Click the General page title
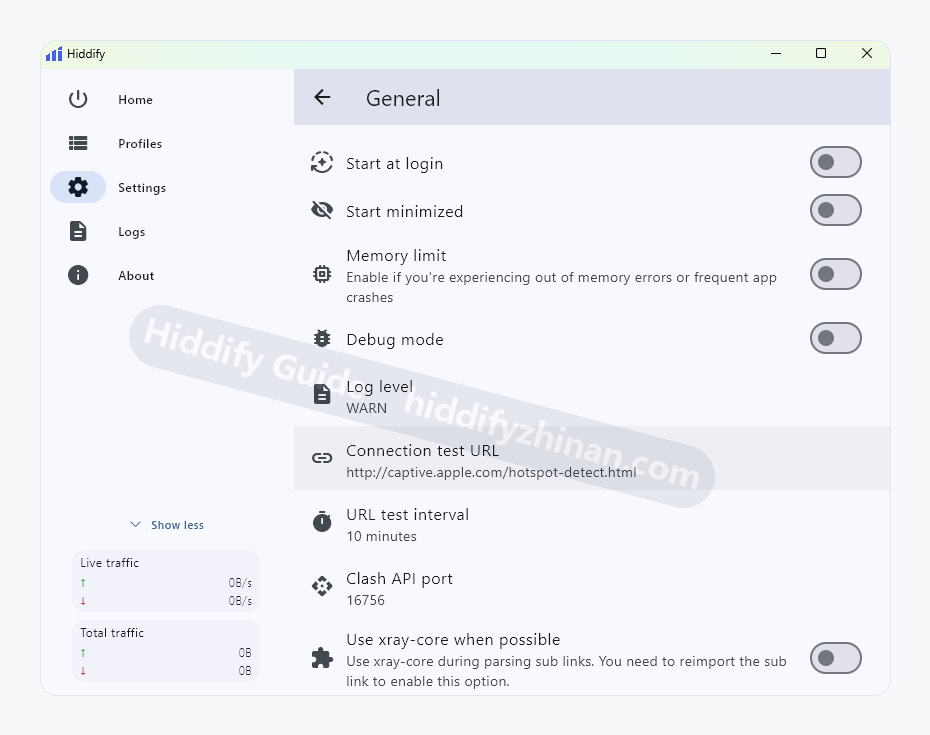Screen dimensions: 930x735 point(403,98)
